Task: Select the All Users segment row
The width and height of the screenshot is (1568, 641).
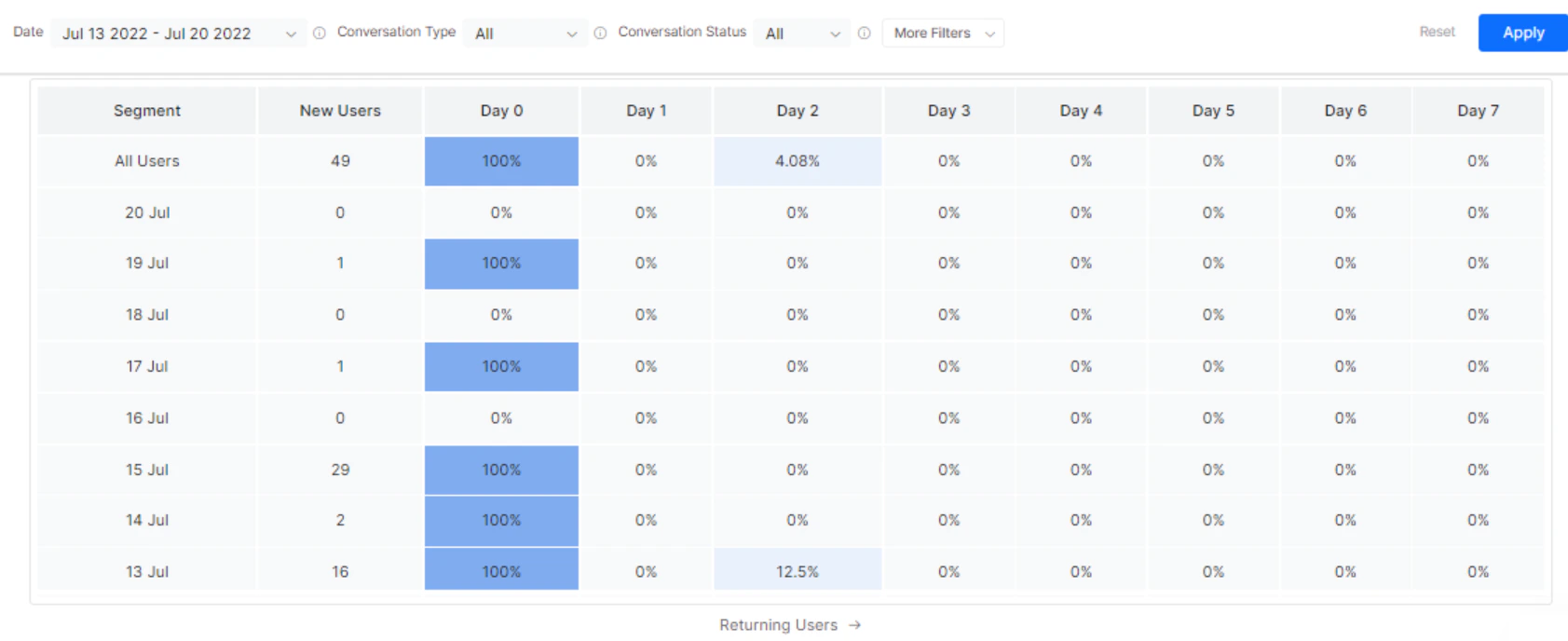Action: click(146, 160)
